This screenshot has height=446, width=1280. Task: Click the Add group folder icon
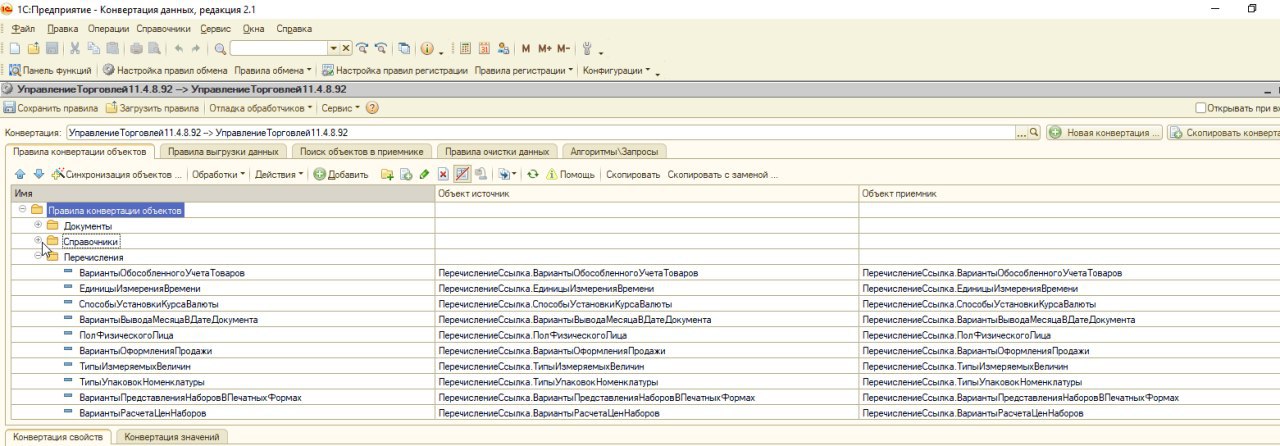387,174
